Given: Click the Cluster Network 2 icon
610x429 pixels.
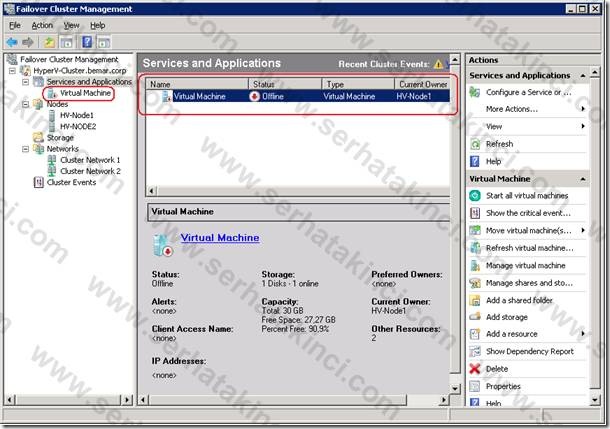Looking at the screenshot, I should 52,171.
